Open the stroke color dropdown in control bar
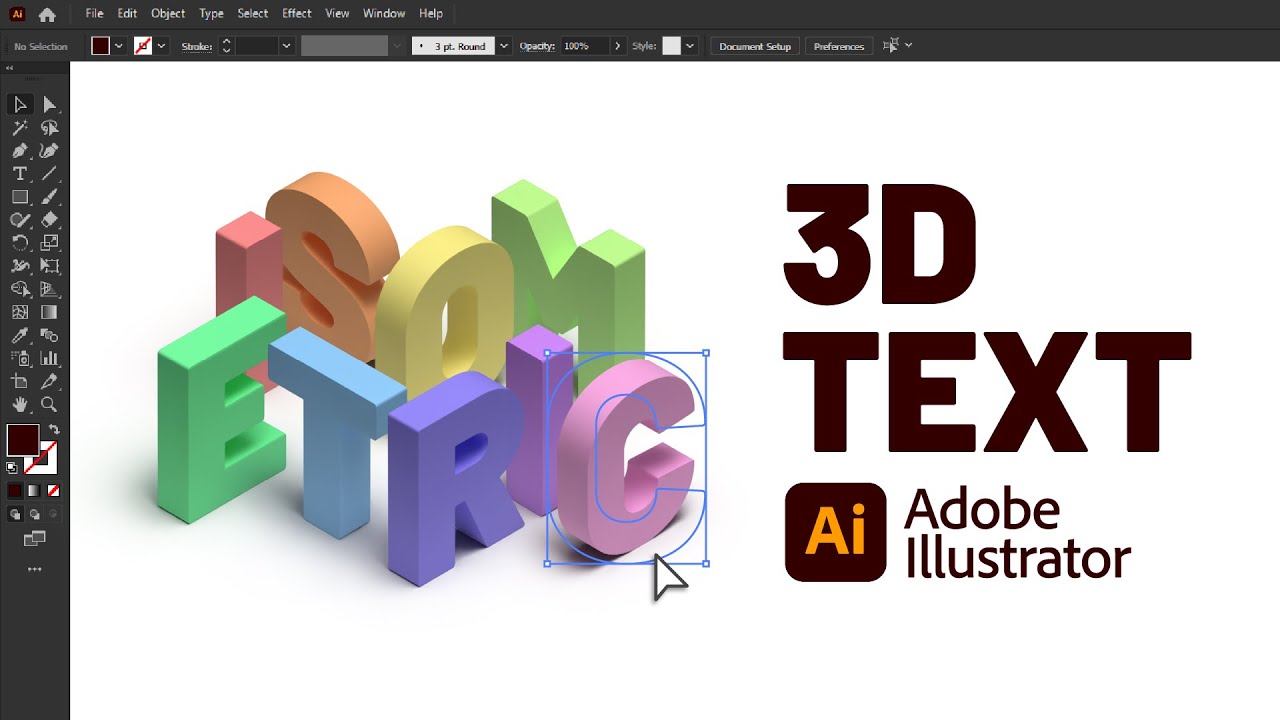Image resolution: width=1280 pixels, height=720 pixels. pyautogui.click(x=161, y=46)
